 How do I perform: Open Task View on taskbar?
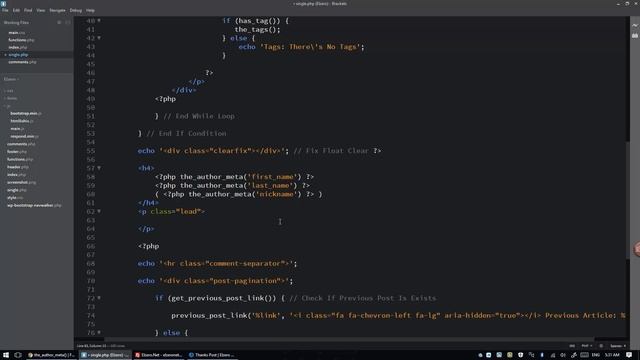click(x=18, y=355)
